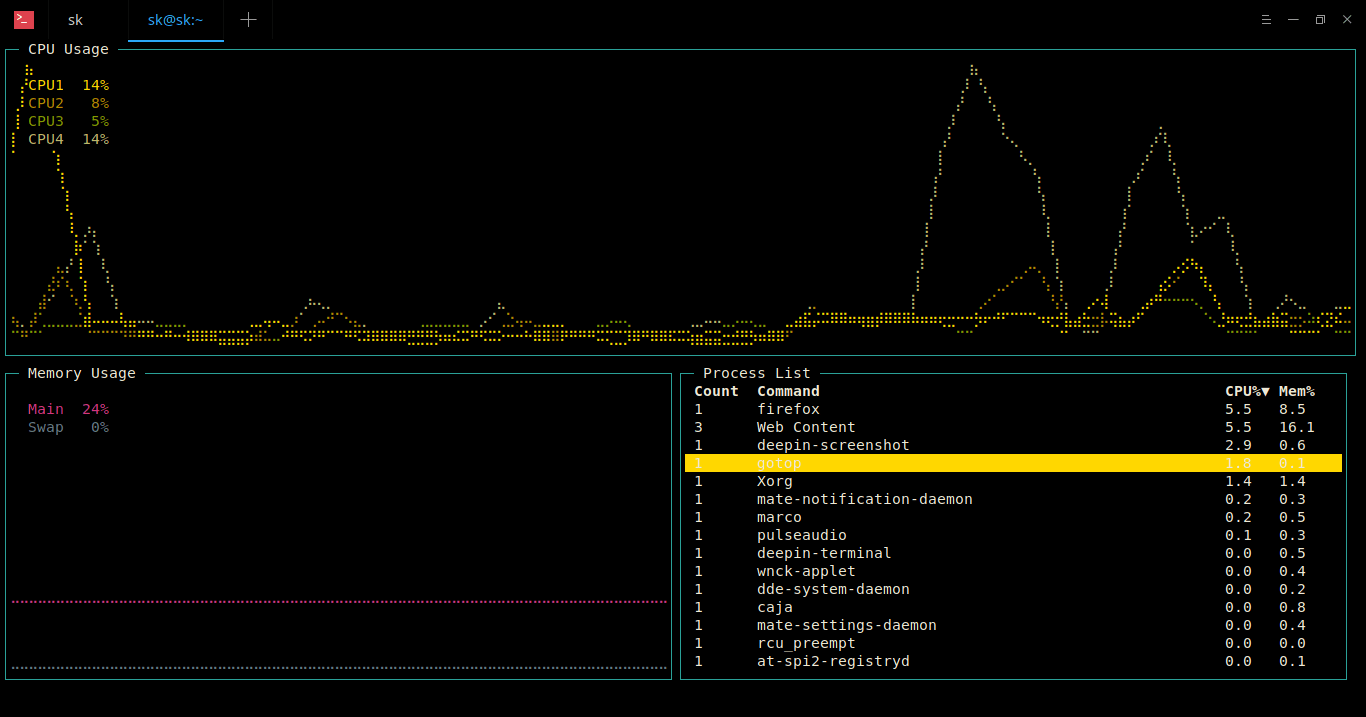Click the red terminal app icon

[x=24, y=20]
